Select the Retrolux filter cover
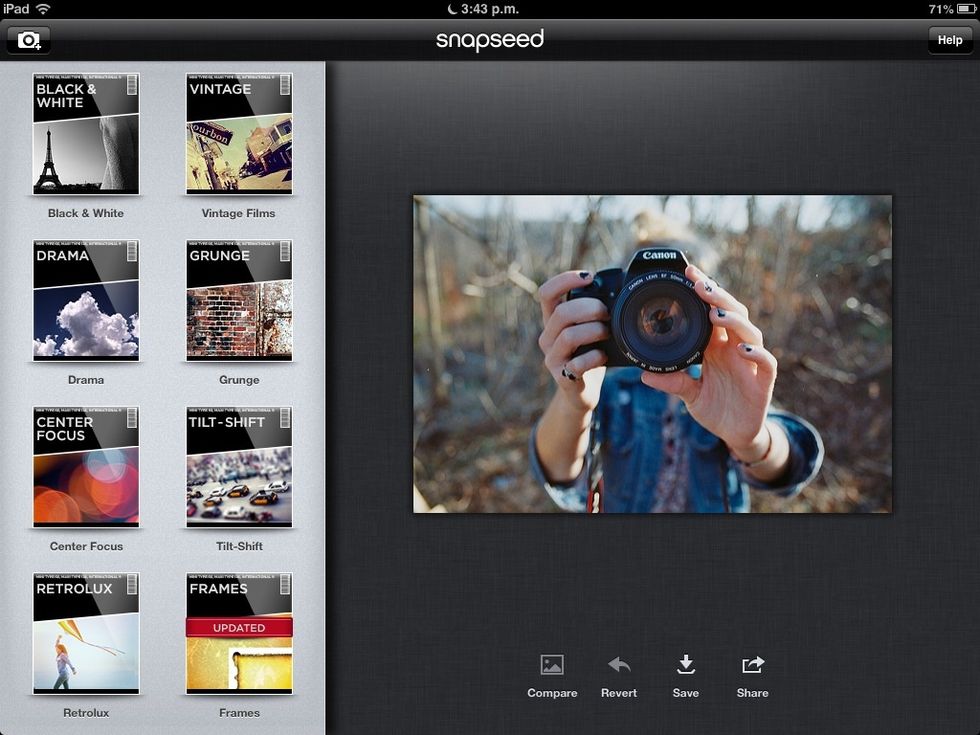 coord(86,634)
